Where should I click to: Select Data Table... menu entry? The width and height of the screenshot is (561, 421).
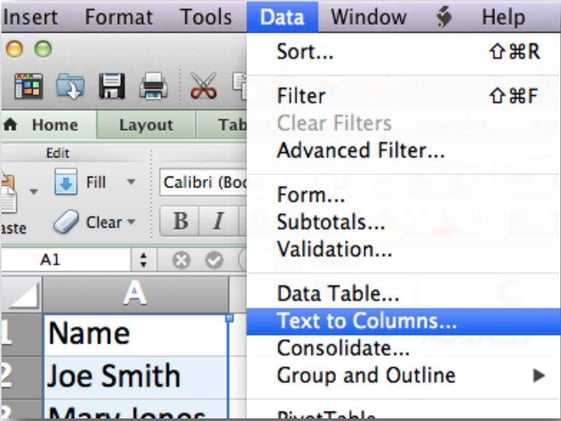(404, 294)
